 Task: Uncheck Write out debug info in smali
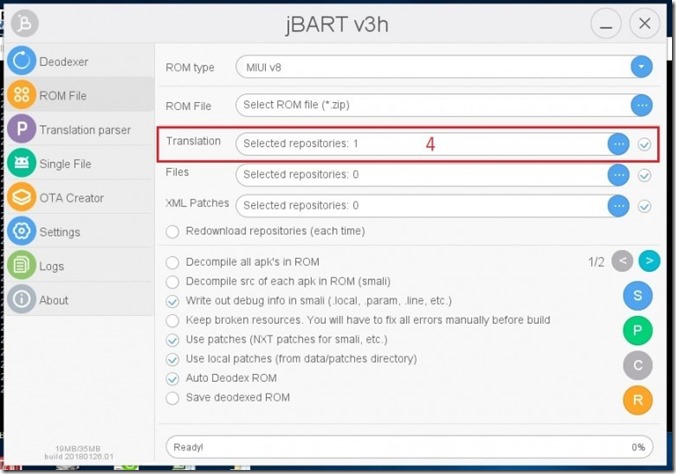click(x=172, y=301)
